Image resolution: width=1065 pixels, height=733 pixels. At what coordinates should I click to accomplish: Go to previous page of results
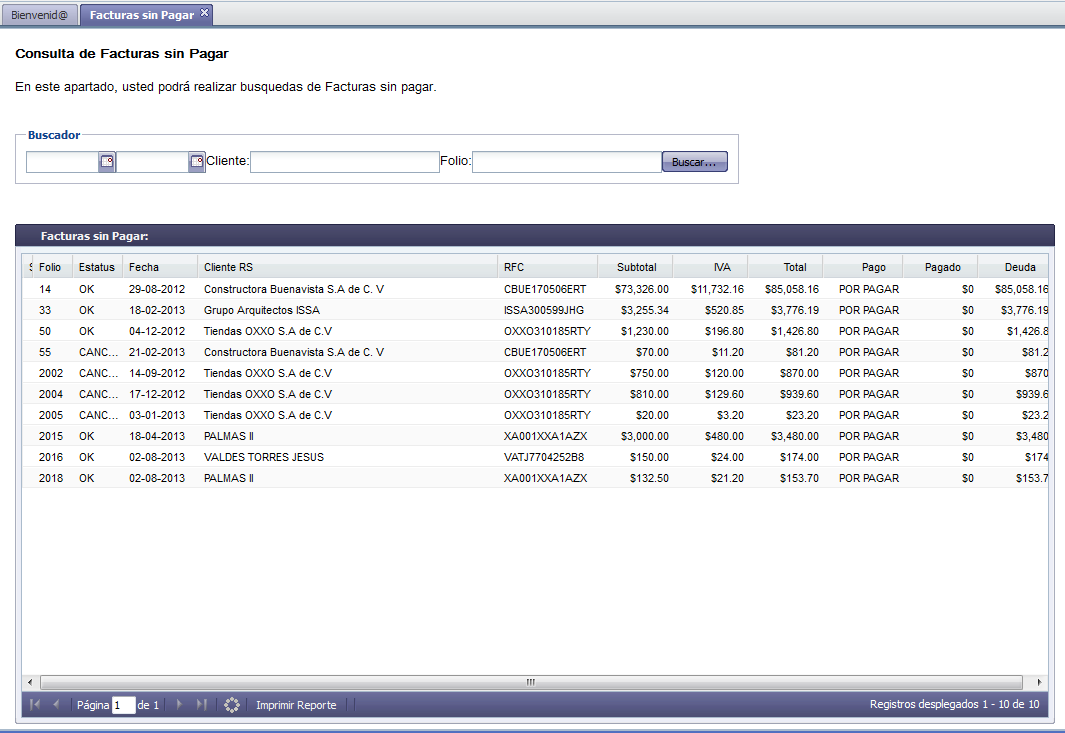coord(56,705)
